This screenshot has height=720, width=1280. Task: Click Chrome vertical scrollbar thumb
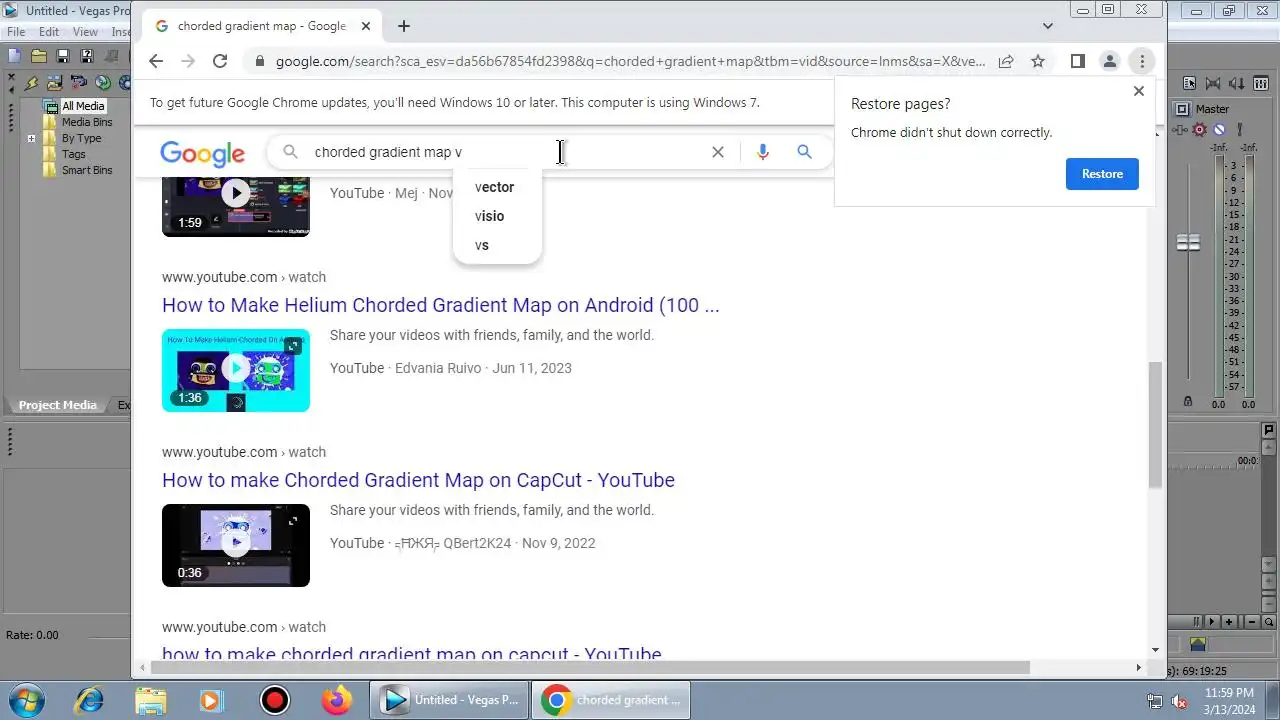click(1156, 425)
